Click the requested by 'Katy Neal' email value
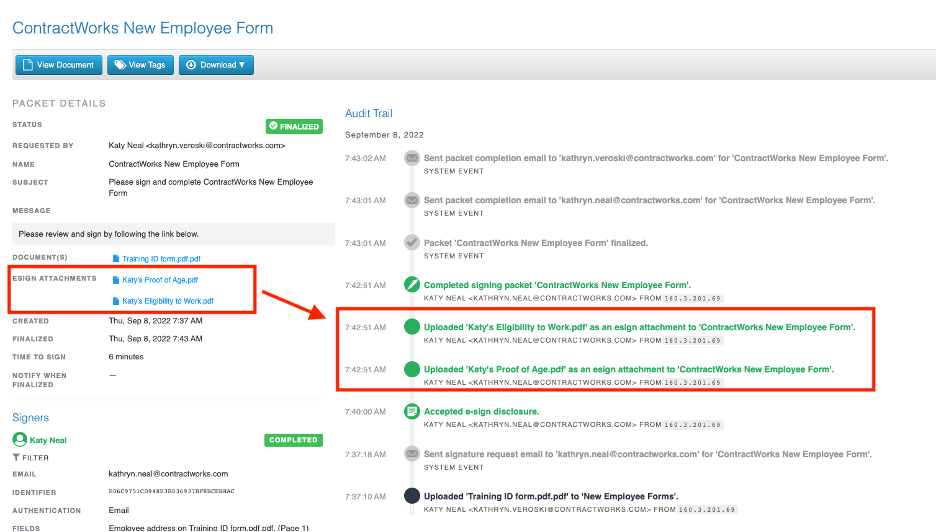This screenshot has height=532, width=936. pos(197,146)
